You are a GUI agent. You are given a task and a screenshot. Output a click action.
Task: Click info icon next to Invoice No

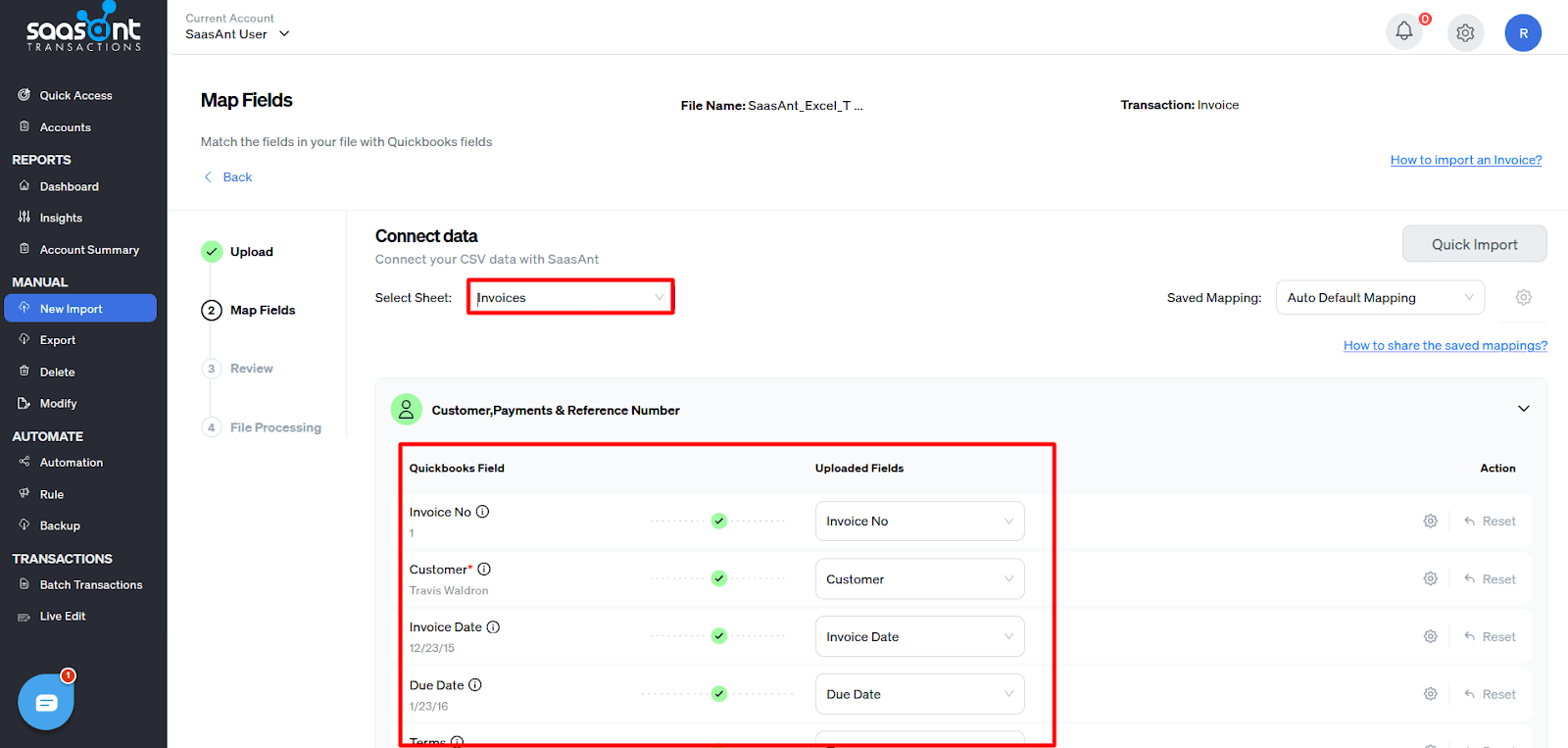coord(483,512)
